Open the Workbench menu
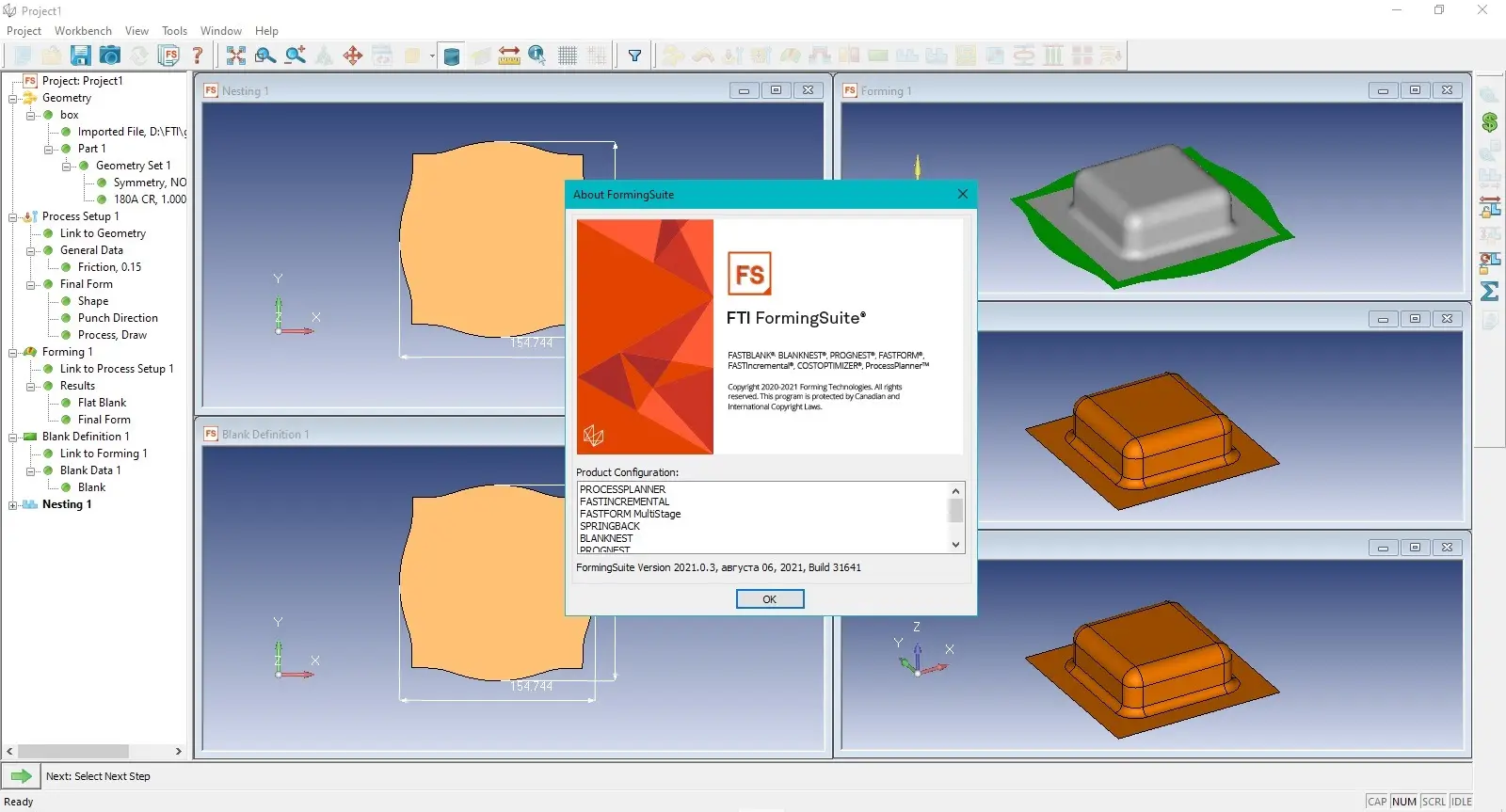This screenshot has width=1506, height=812. [83, 31]
